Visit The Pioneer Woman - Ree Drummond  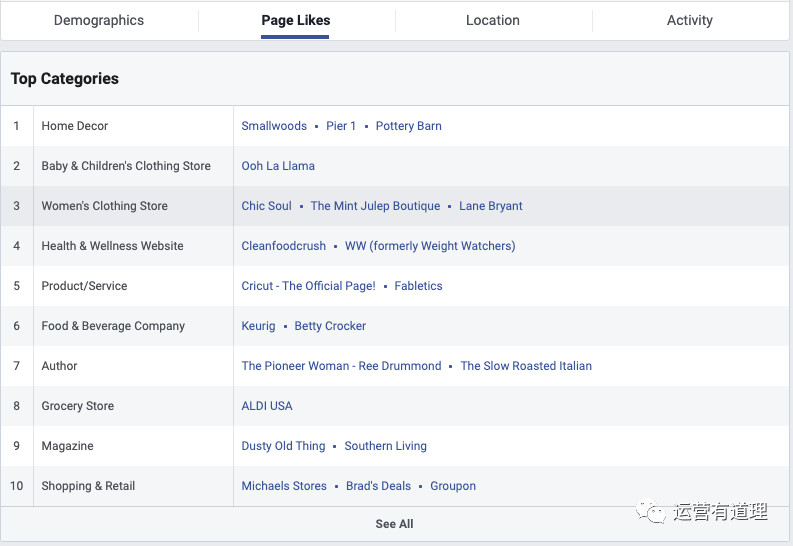pyautogui.click(x=341, y=366)
